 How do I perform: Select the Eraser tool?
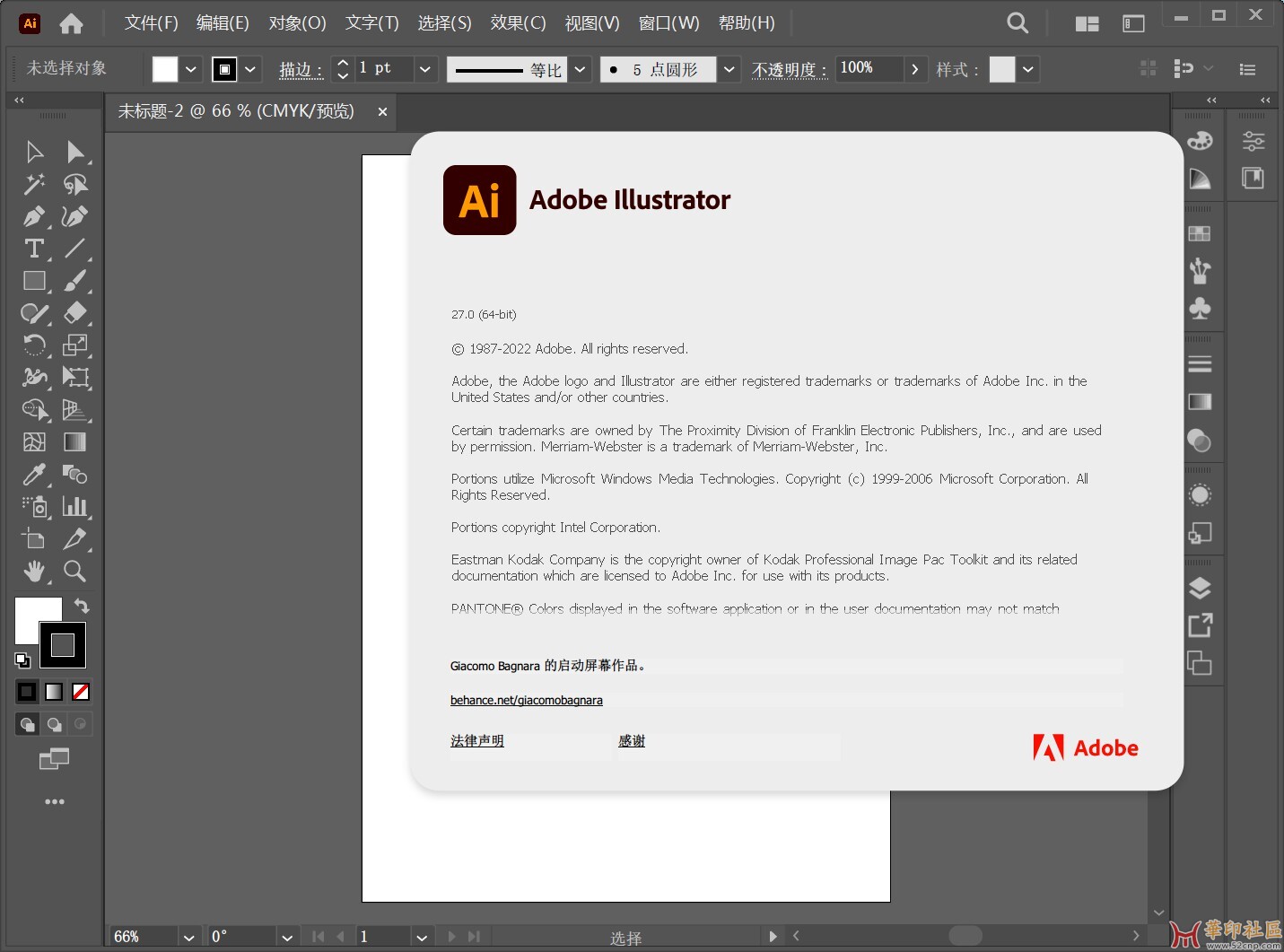point(75,313)
